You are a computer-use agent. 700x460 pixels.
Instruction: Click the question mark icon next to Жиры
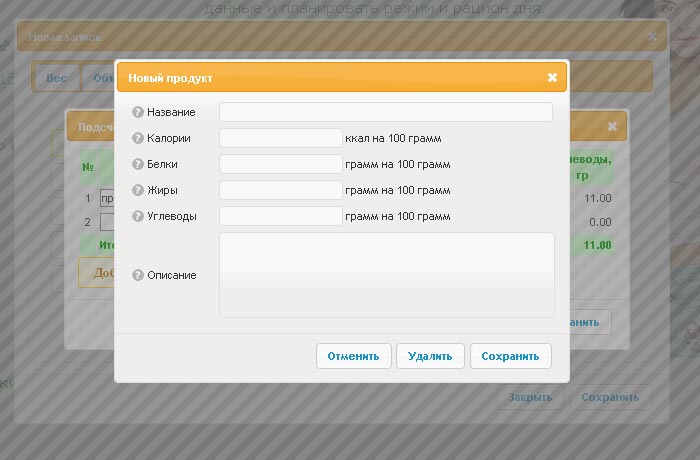click(x=138, y=190)
